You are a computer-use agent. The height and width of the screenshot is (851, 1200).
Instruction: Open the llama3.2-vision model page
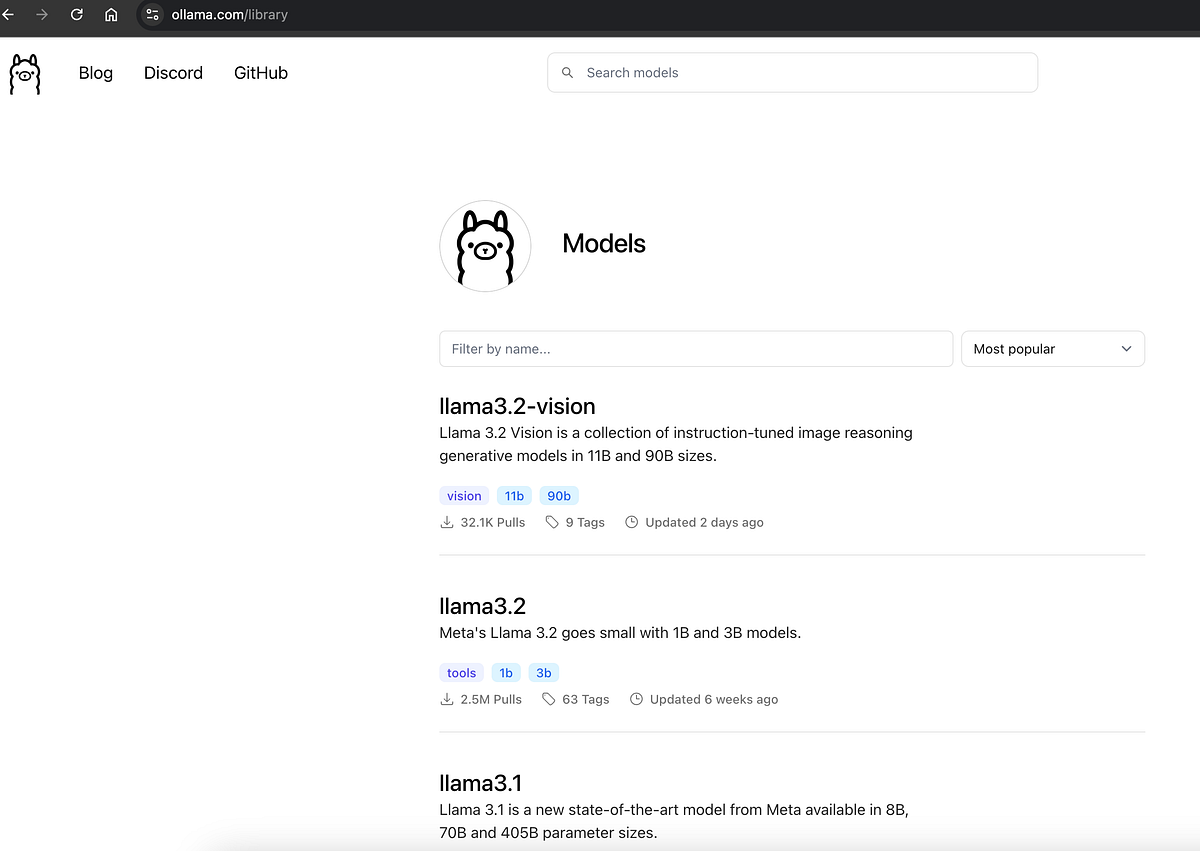(517, 406)
